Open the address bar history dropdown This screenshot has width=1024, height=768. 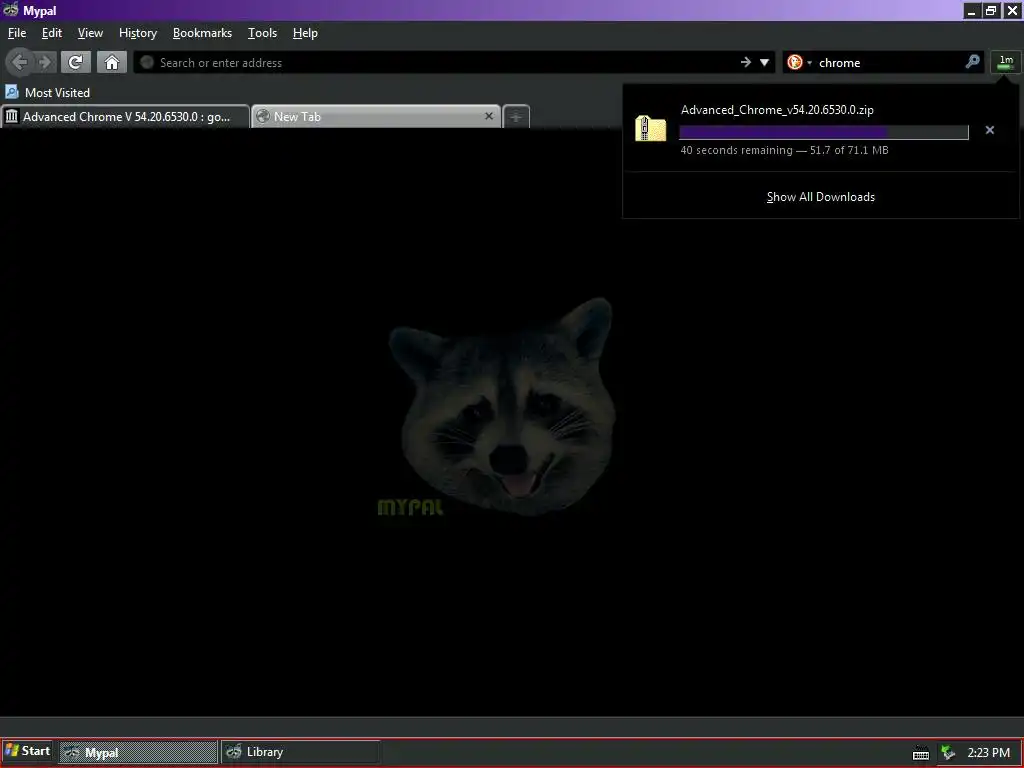click(x=764, y=62)
